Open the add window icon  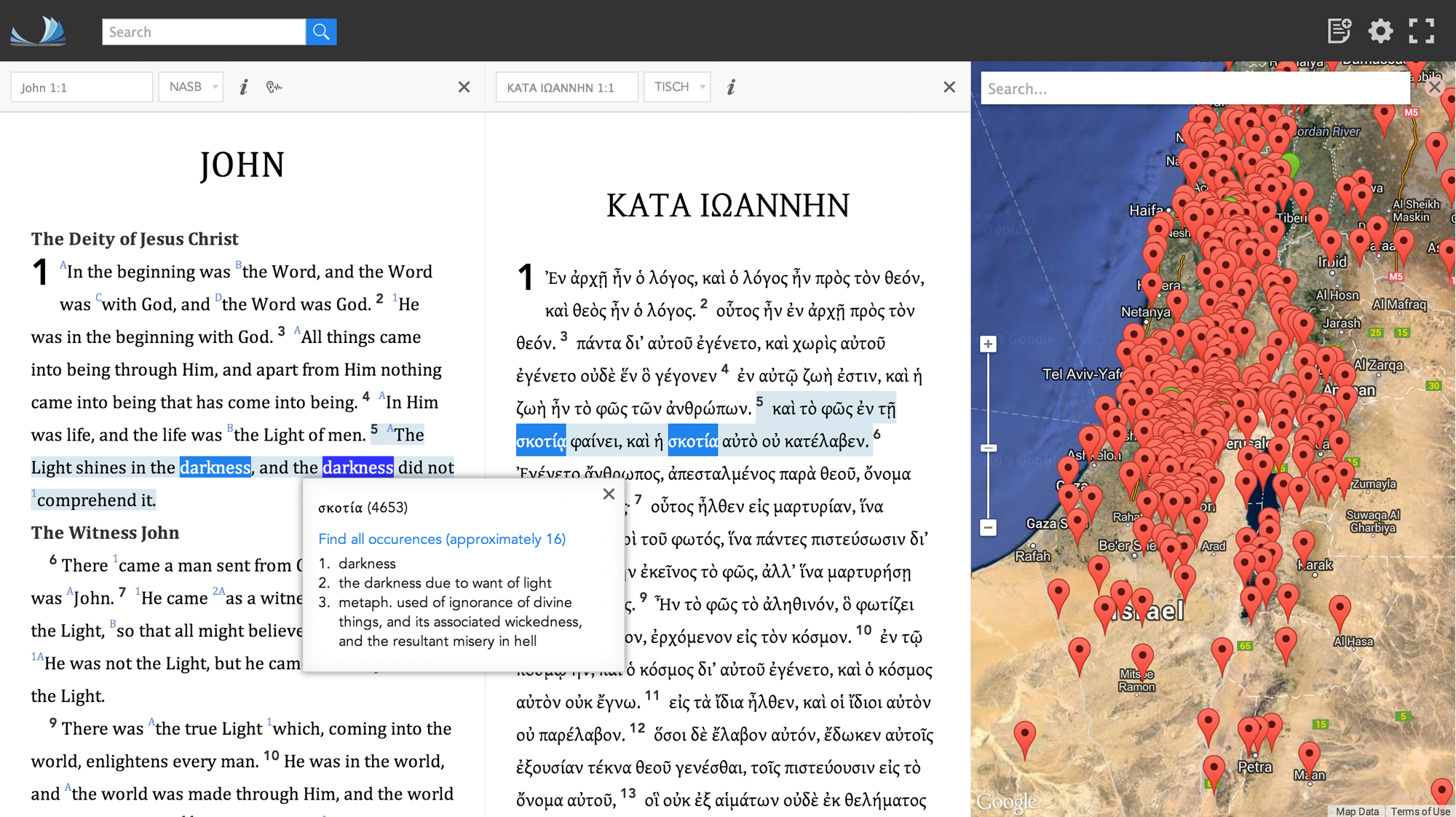pos(1339,31)
